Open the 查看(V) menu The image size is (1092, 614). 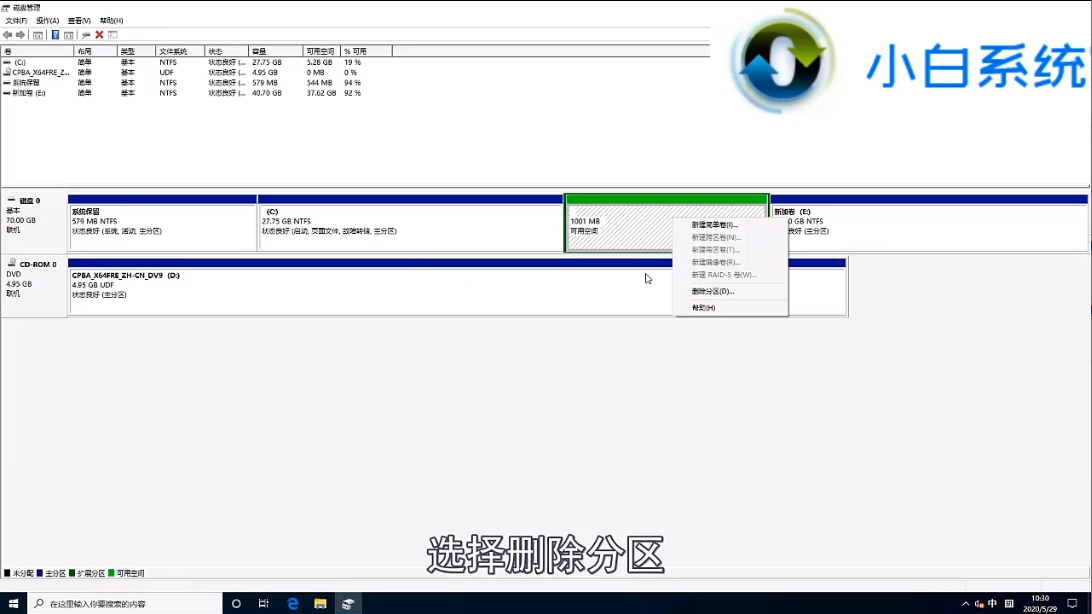coord(79,21)
